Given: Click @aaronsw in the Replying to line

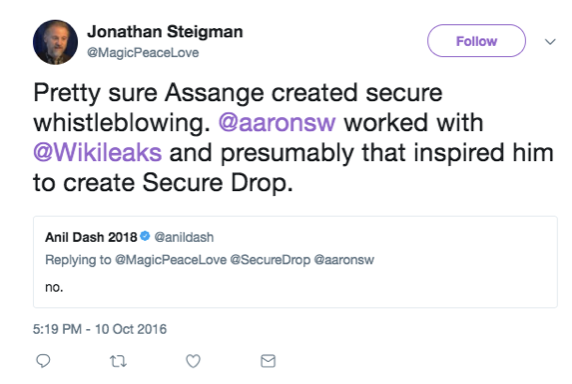Looking at the screenshot, I should (344, 260).
